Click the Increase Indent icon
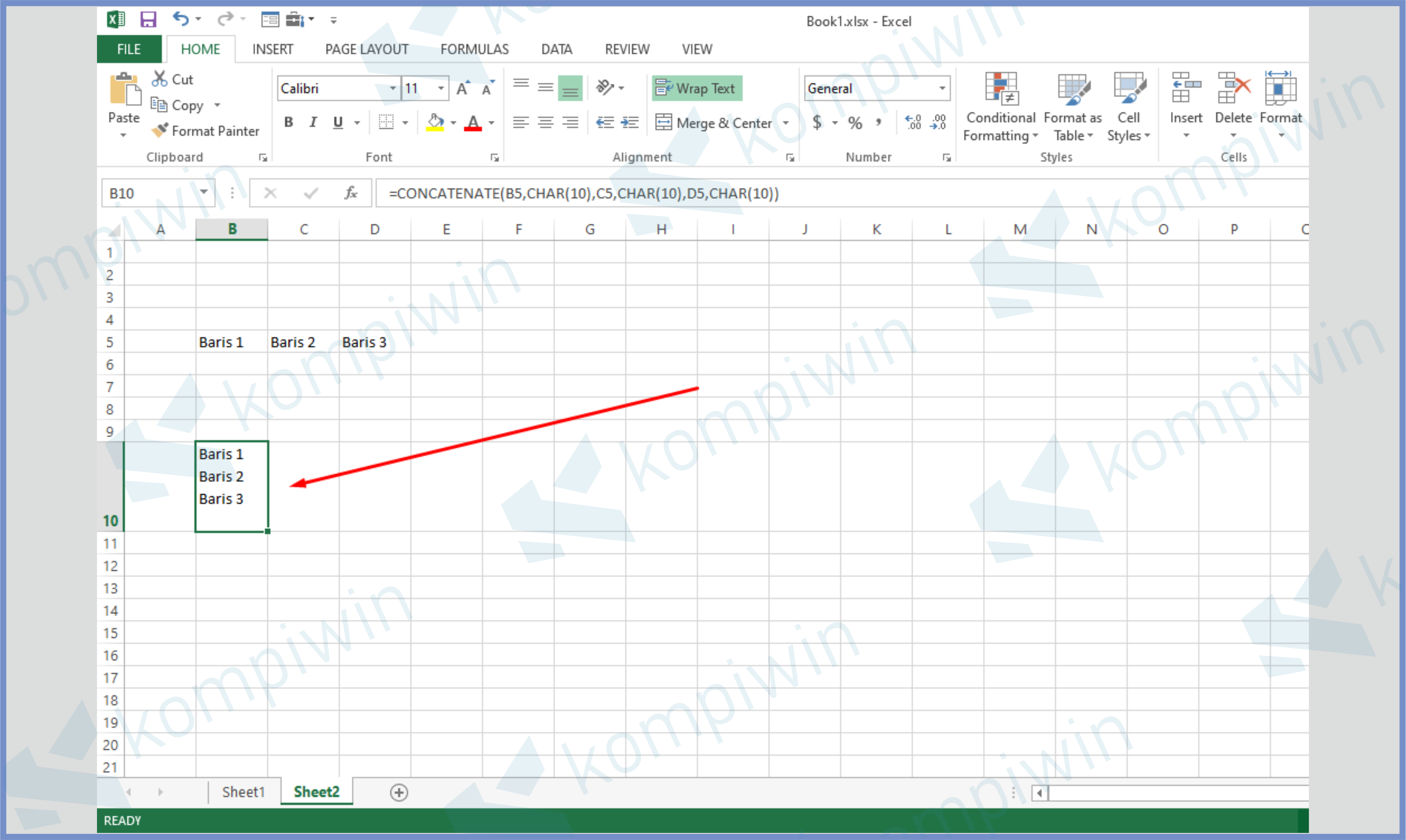The image size is (1406, 840). pos(630,122)
